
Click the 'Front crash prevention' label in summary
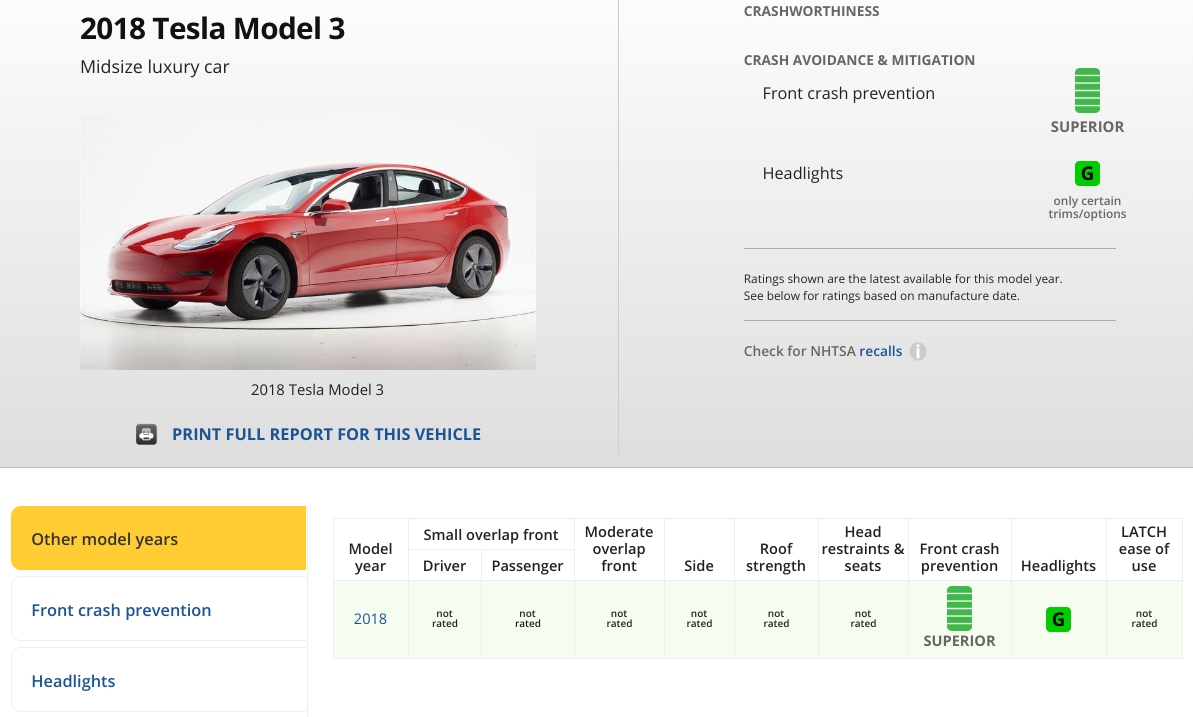coord(848,94)
